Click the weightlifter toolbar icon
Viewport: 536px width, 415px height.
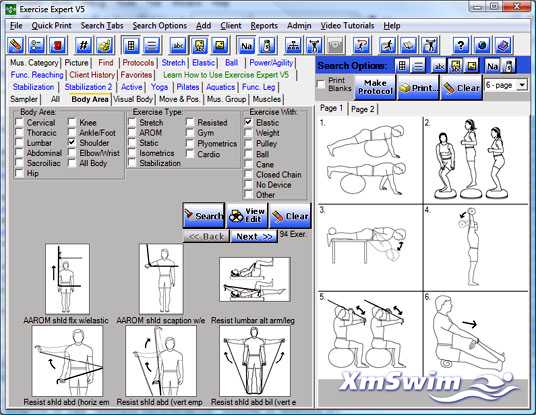pos(314,45)
